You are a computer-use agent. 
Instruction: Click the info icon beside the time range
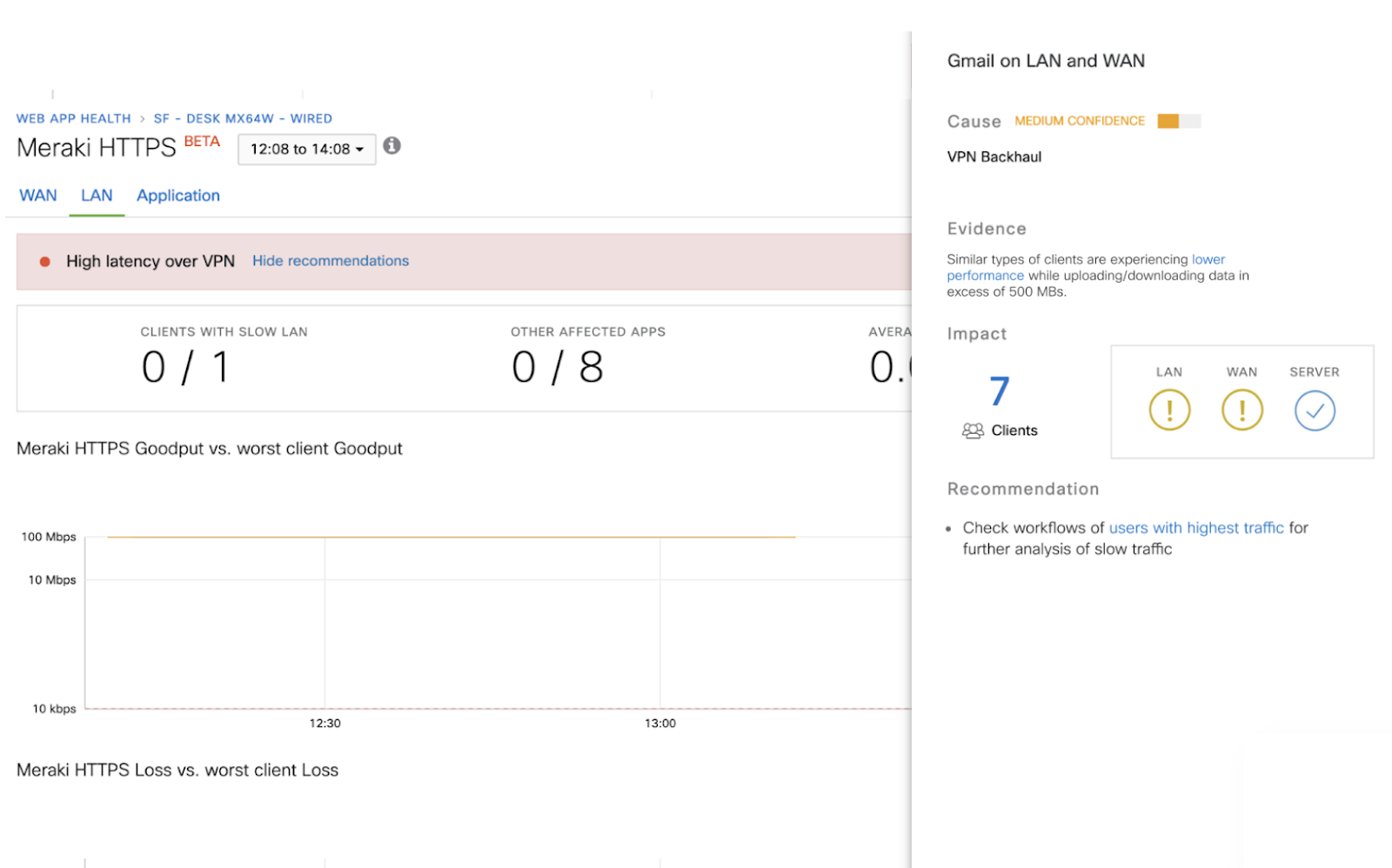pyautogui.click(x=392, y=146)
